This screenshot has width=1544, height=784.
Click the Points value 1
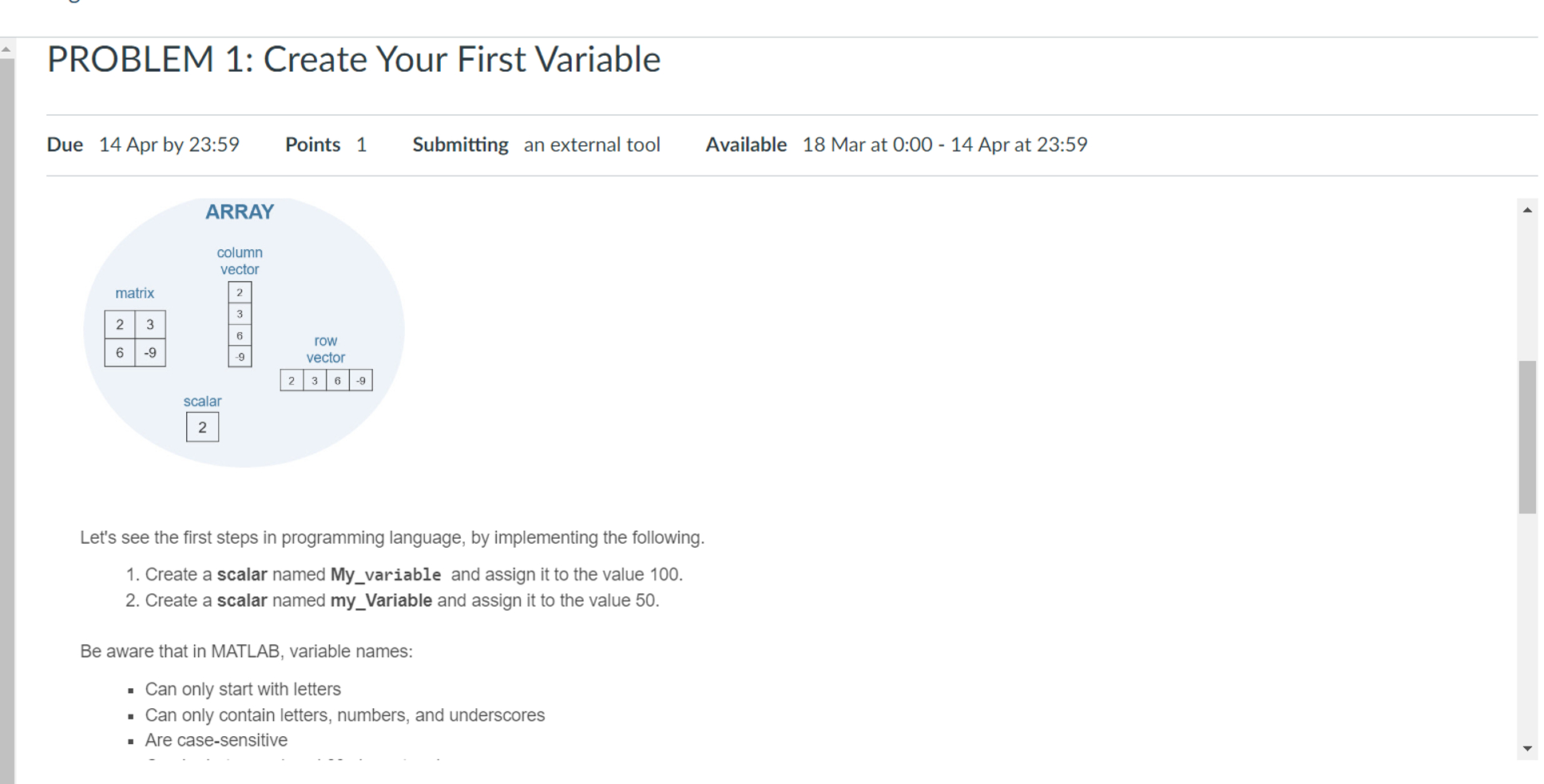(362, 145)
